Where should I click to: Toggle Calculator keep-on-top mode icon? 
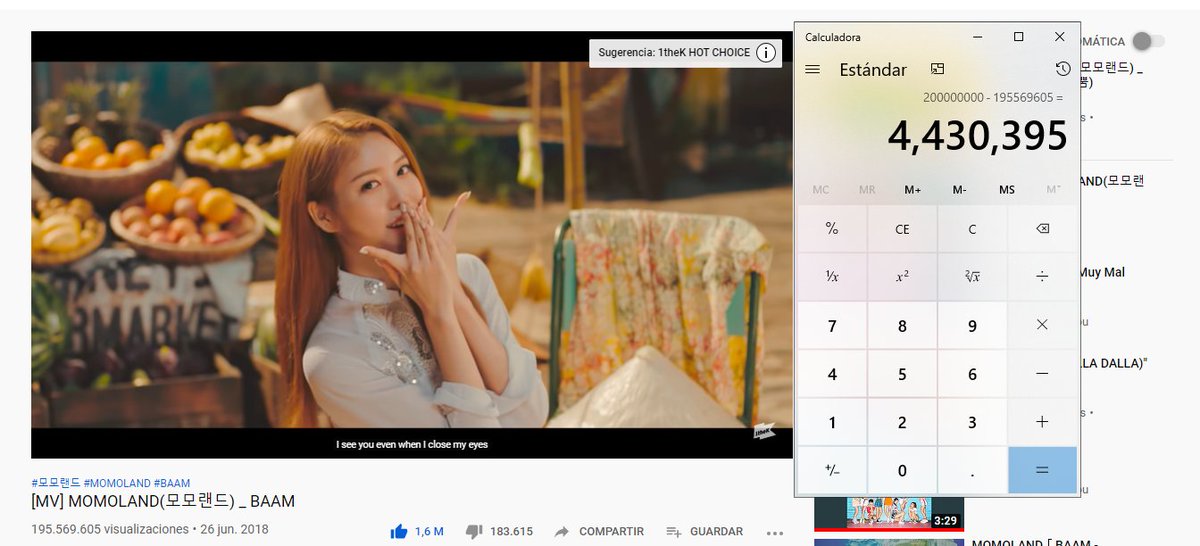point(937,69)
